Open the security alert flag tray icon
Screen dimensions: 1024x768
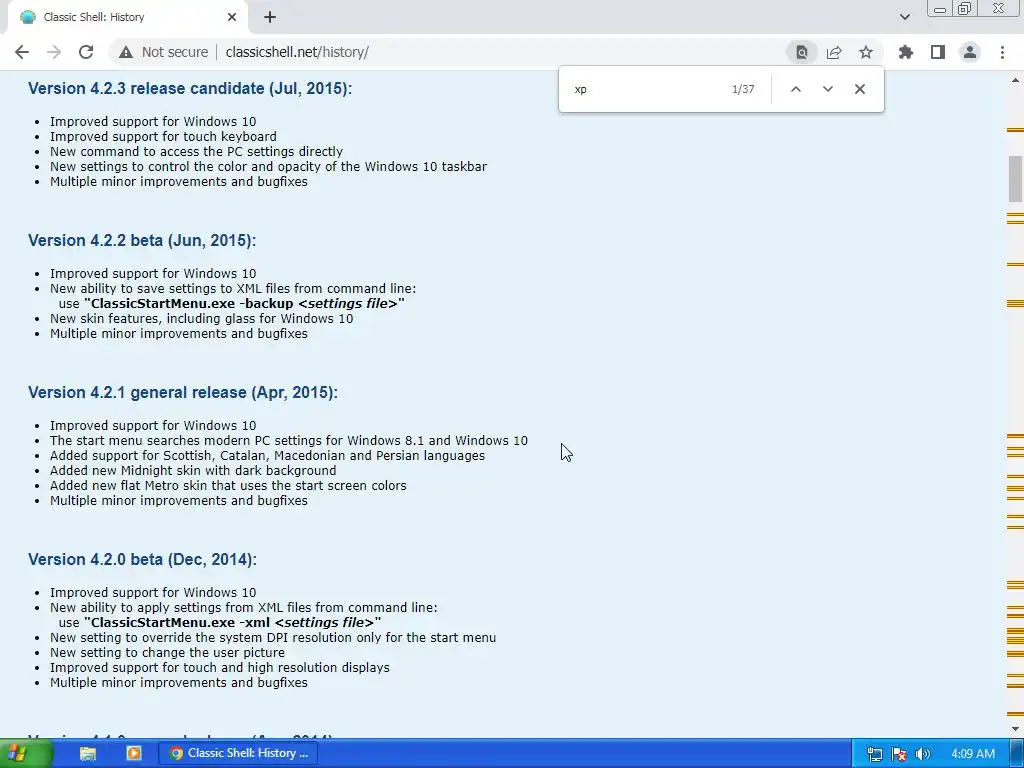pyautogui.click(x=899, y=754)
